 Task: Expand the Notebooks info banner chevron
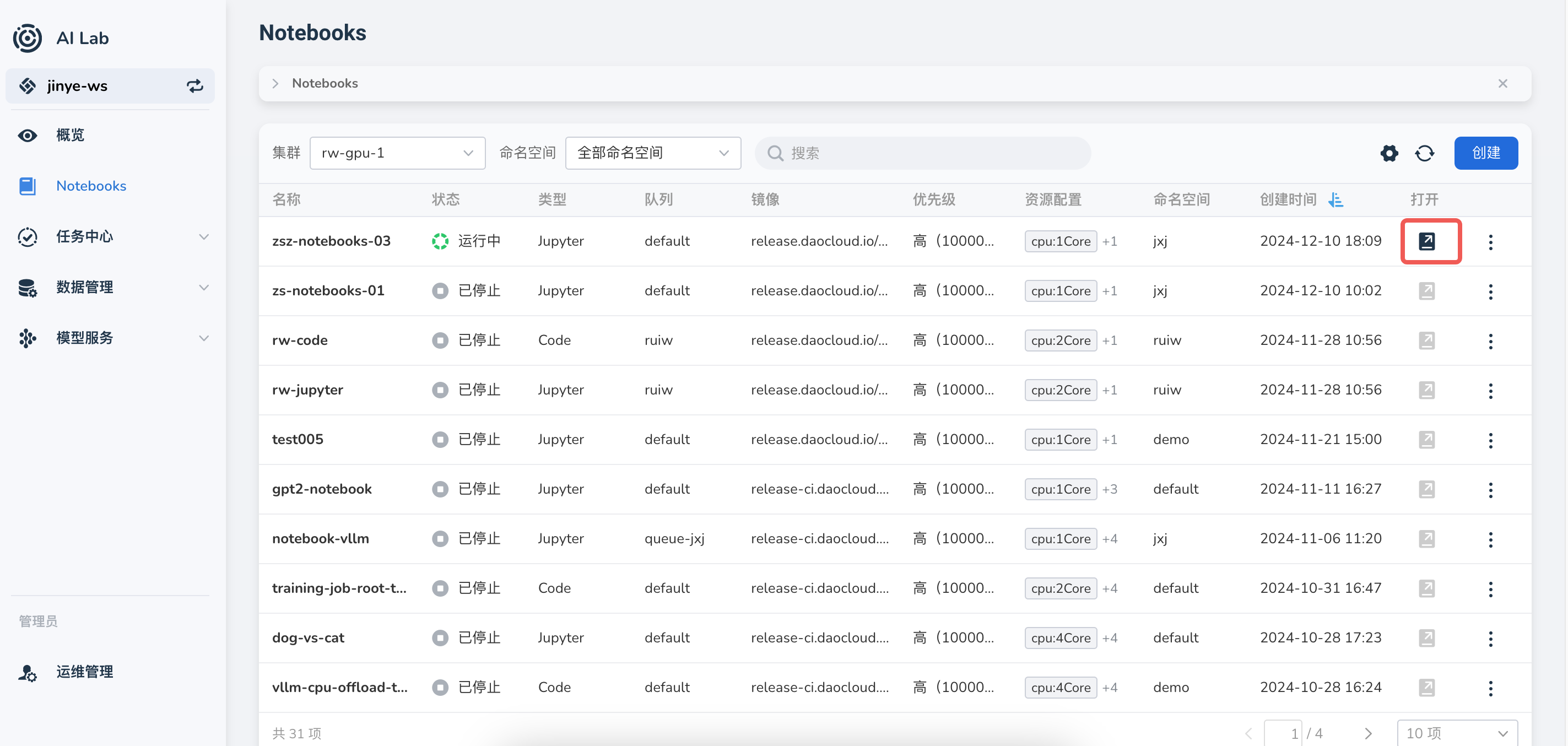pyautogui.click(x=275, y=83)
